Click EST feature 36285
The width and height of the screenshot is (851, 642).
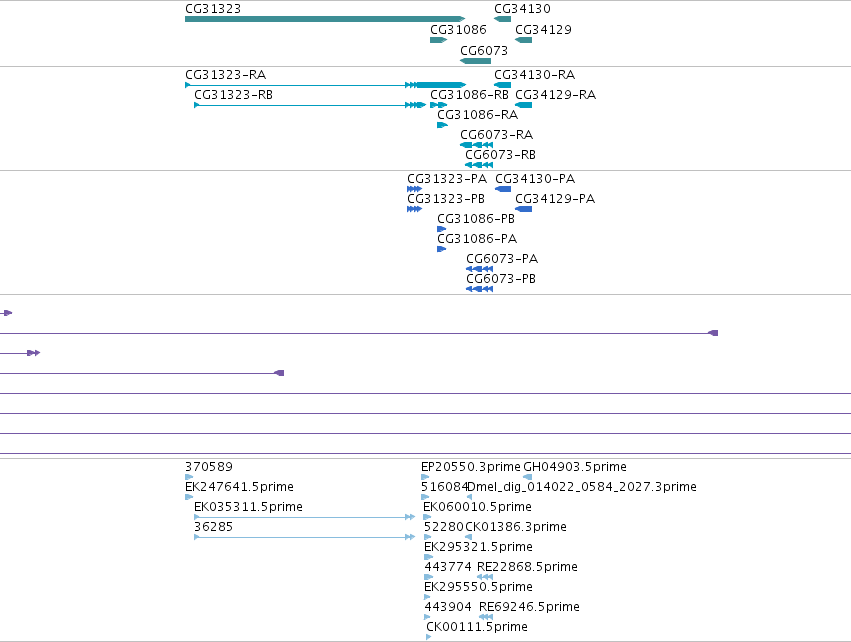click(x=213, y=527)
